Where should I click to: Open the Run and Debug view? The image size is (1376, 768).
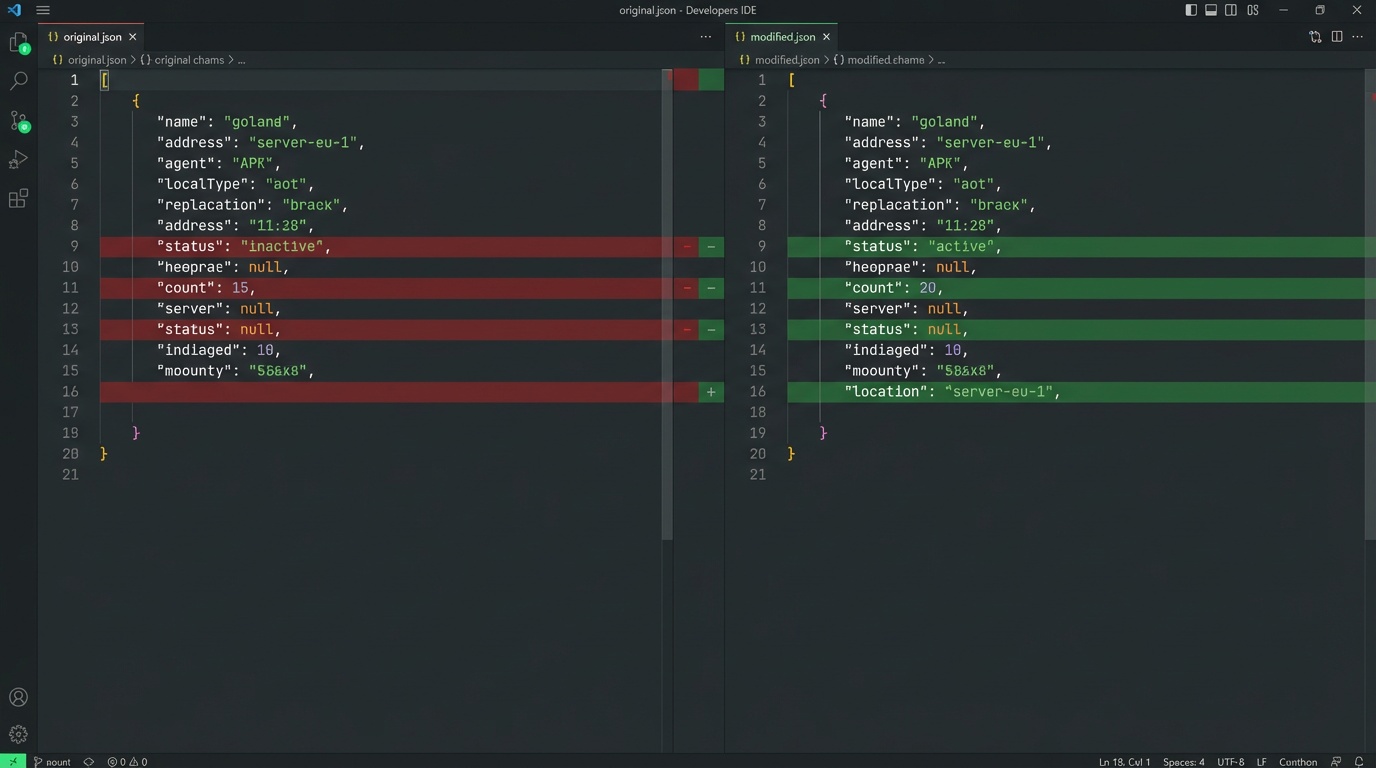pos(19,160)
